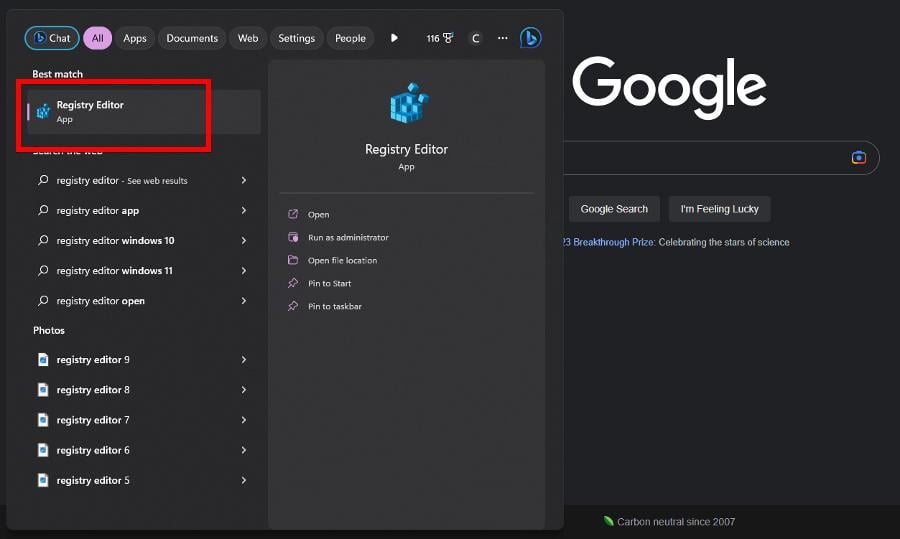This screenshot has height=539, width=900.
Task: Switch to the Apps filter tab
Action: (135, 38)
